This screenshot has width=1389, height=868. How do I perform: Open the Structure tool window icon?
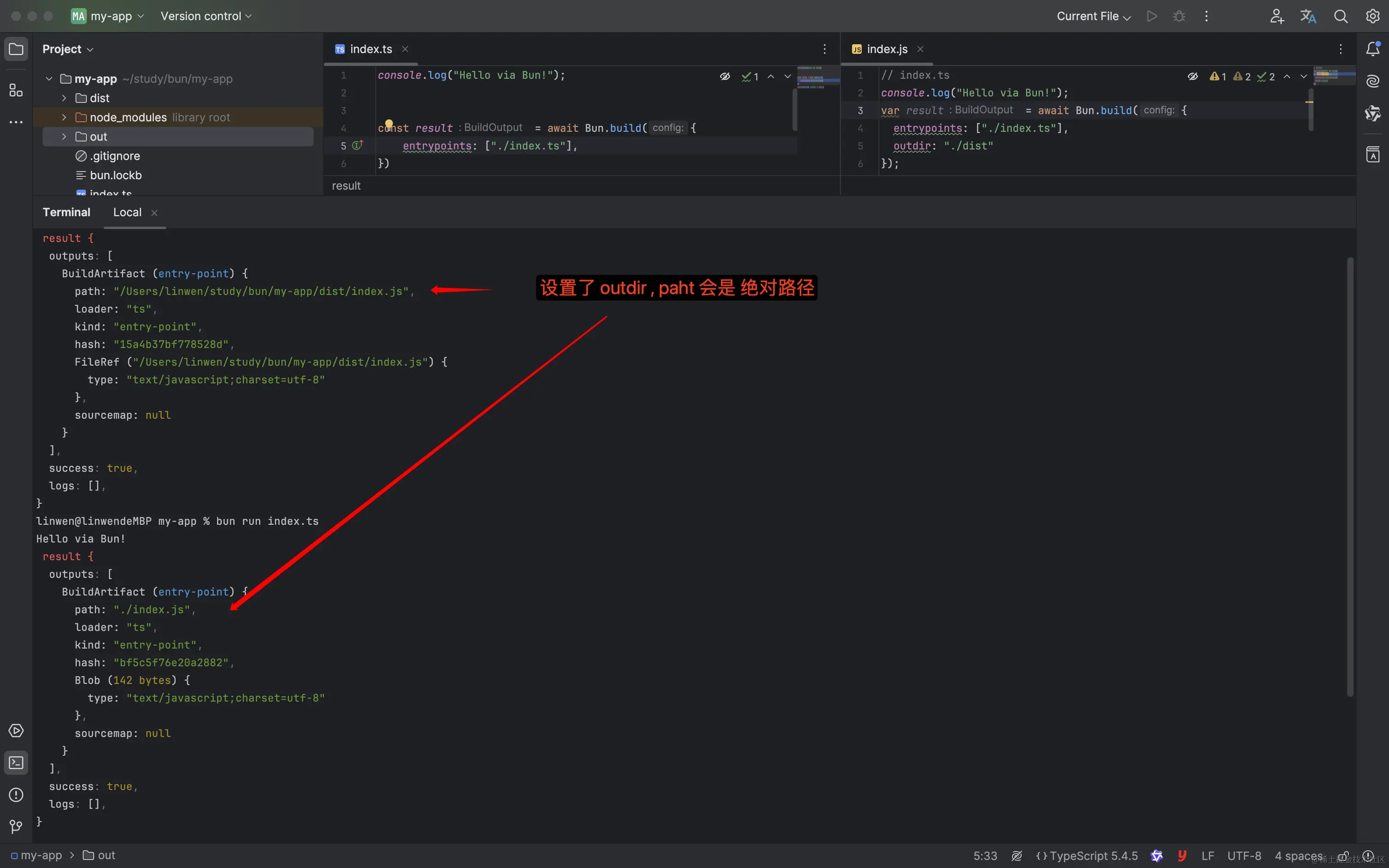click(x=16, y=90)
